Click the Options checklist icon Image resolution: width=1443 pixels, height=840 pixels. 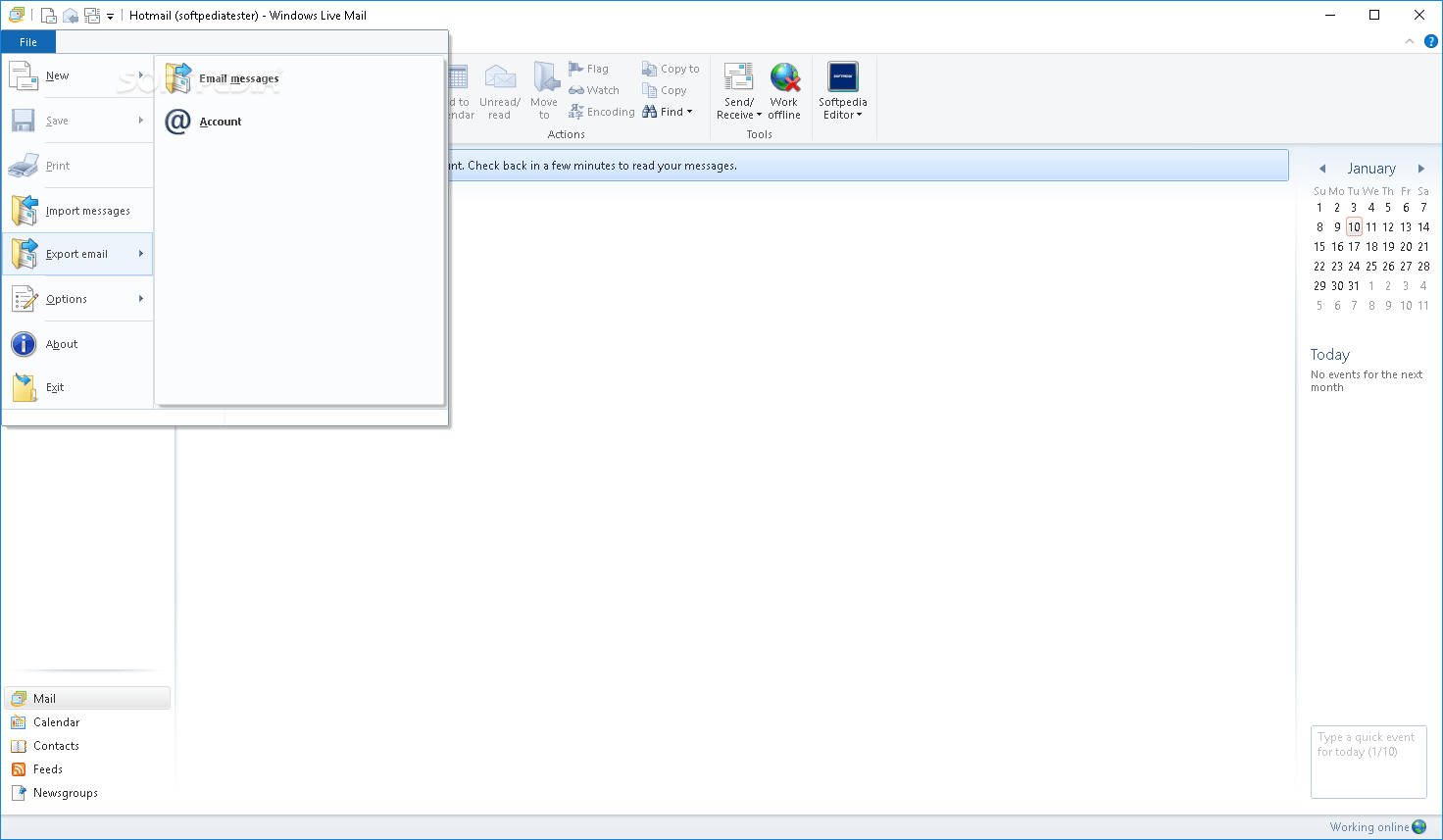coord(25,299)
